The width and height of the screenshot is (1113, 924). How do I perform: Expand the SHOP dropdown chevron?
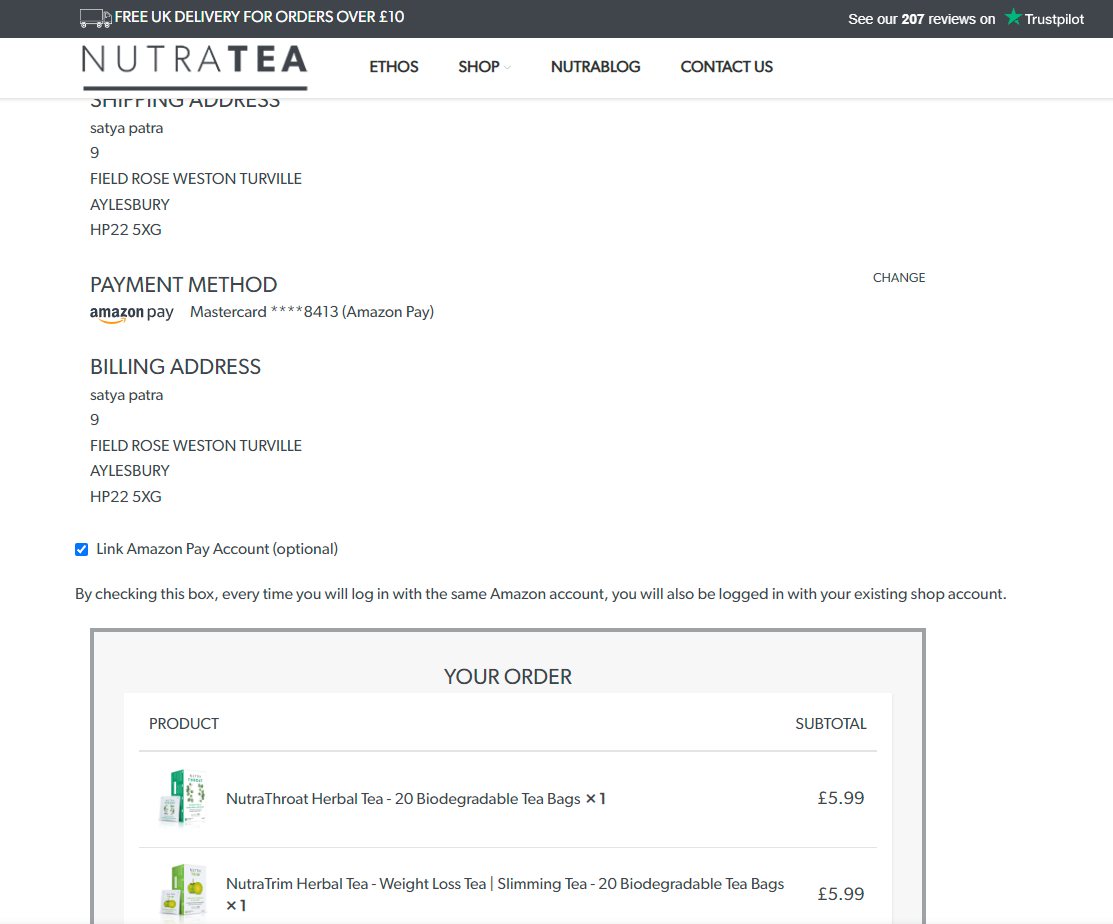pos(507,67)
